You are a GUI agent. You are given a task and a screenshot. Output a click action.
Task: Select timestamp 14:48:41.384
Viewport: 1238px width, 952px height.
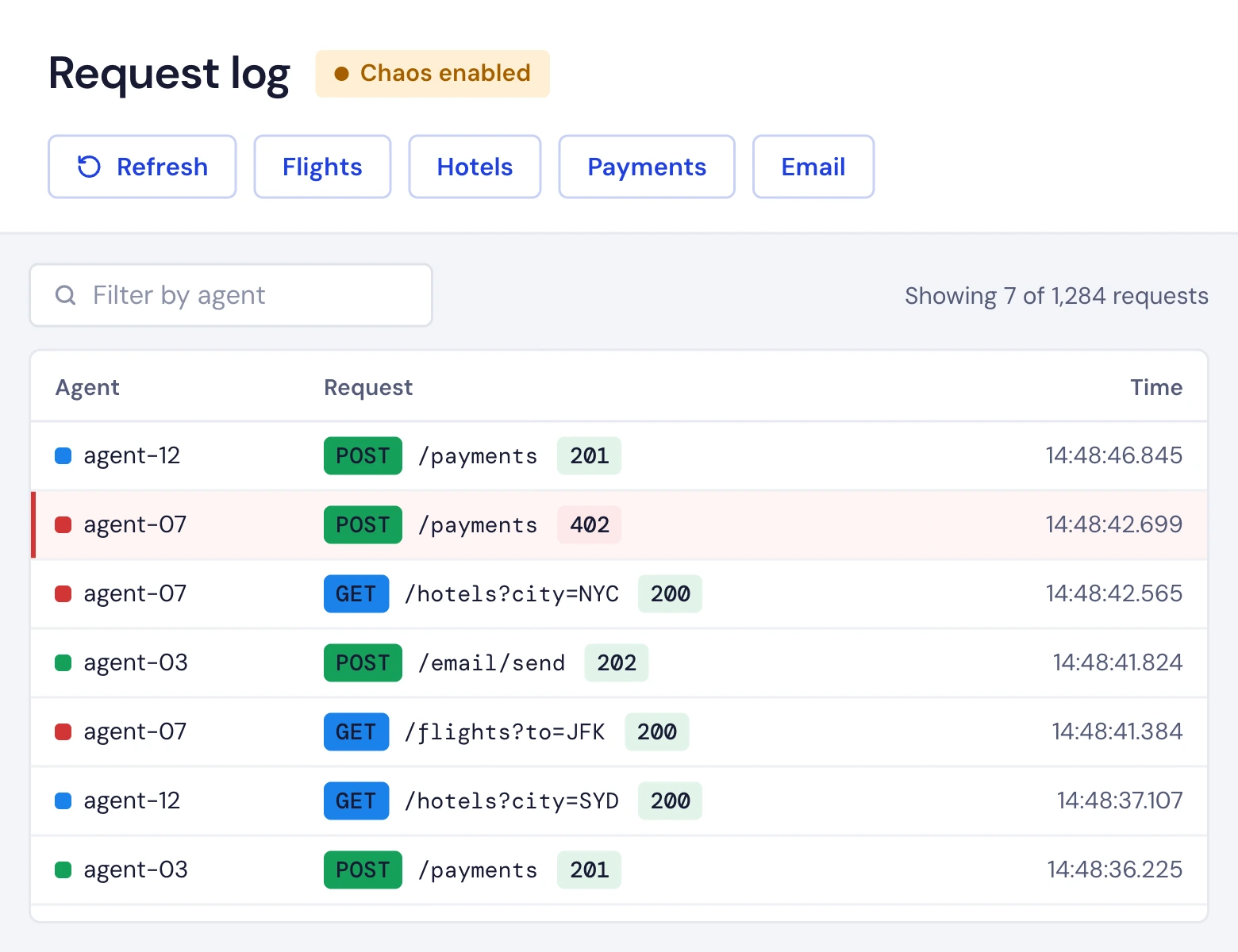(1117, 731)
